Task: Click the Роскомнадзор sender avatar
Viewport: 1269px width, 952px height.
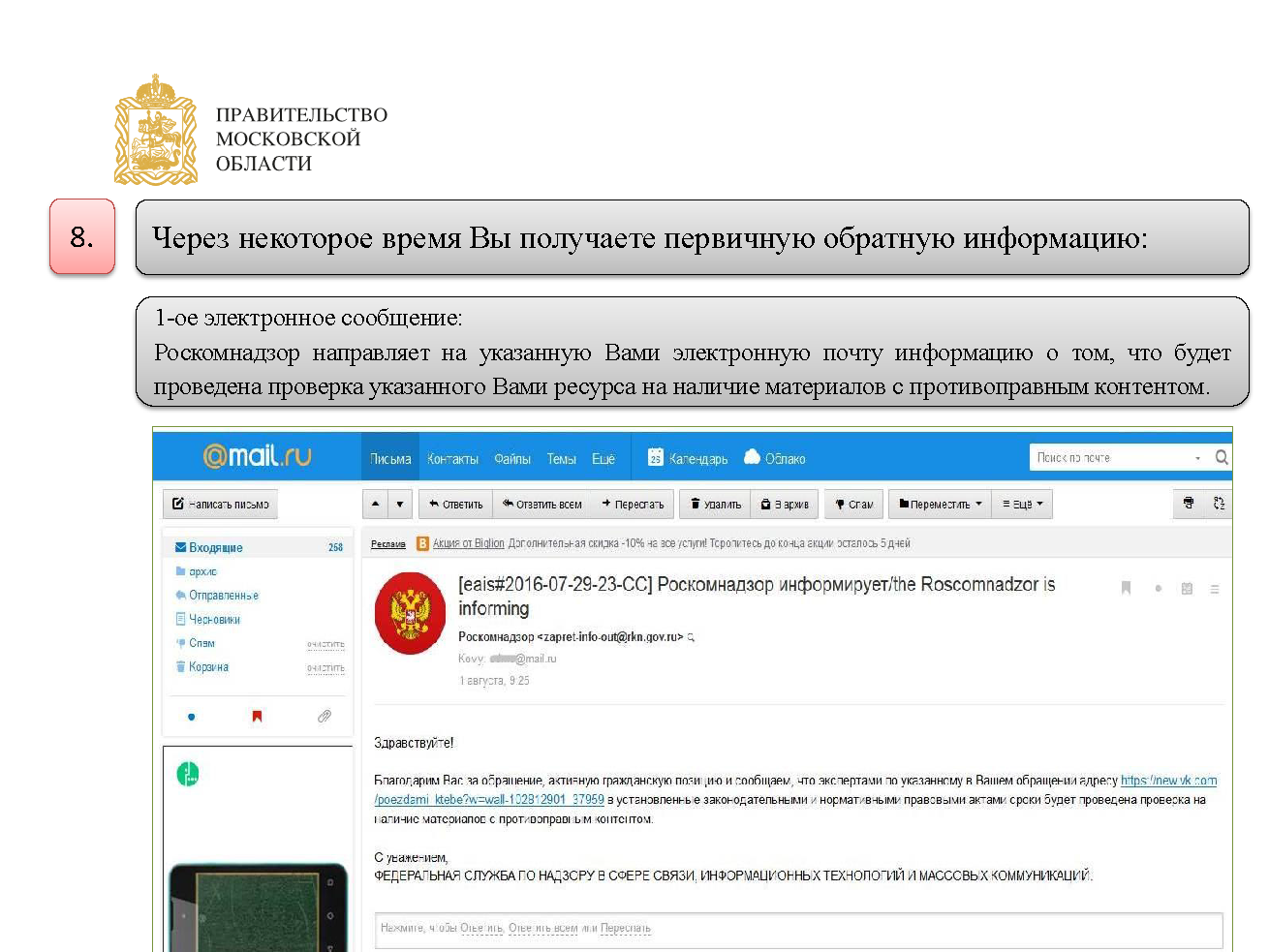Action: (x=410, y=613)
